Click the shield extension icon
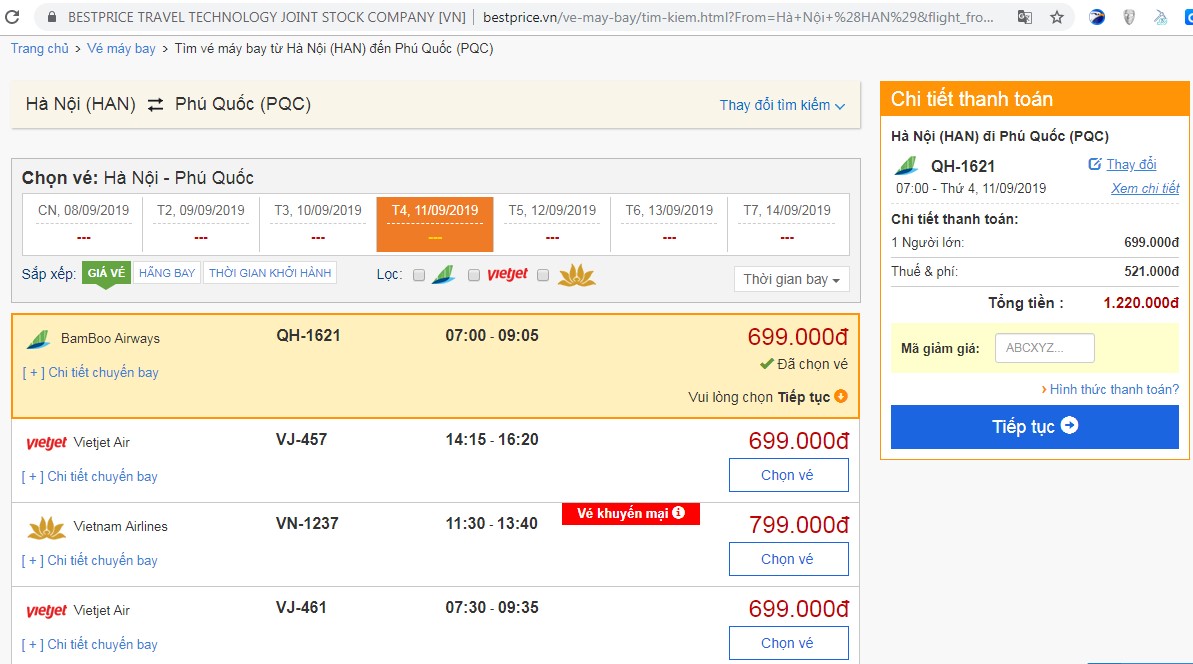1193x664 pixels. (1129, 17)
